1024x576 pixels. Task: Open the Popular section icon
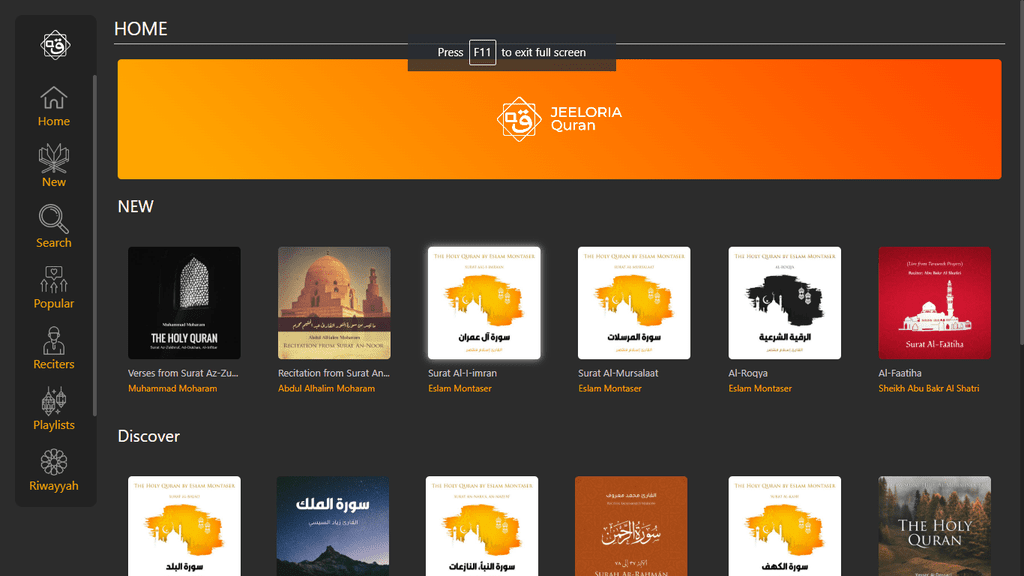pyautogui.click(x=54, y=280)
